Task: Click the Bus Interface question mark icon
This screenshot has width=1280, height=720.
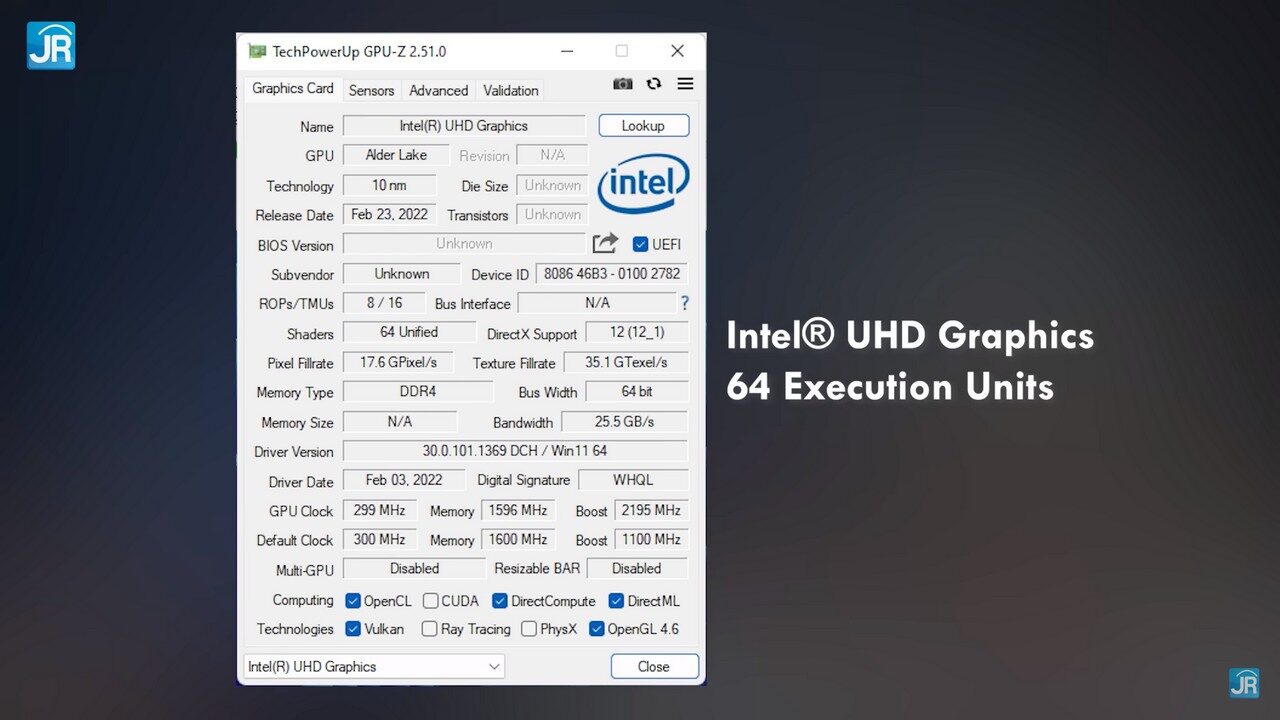Action: tap(685, 303)
